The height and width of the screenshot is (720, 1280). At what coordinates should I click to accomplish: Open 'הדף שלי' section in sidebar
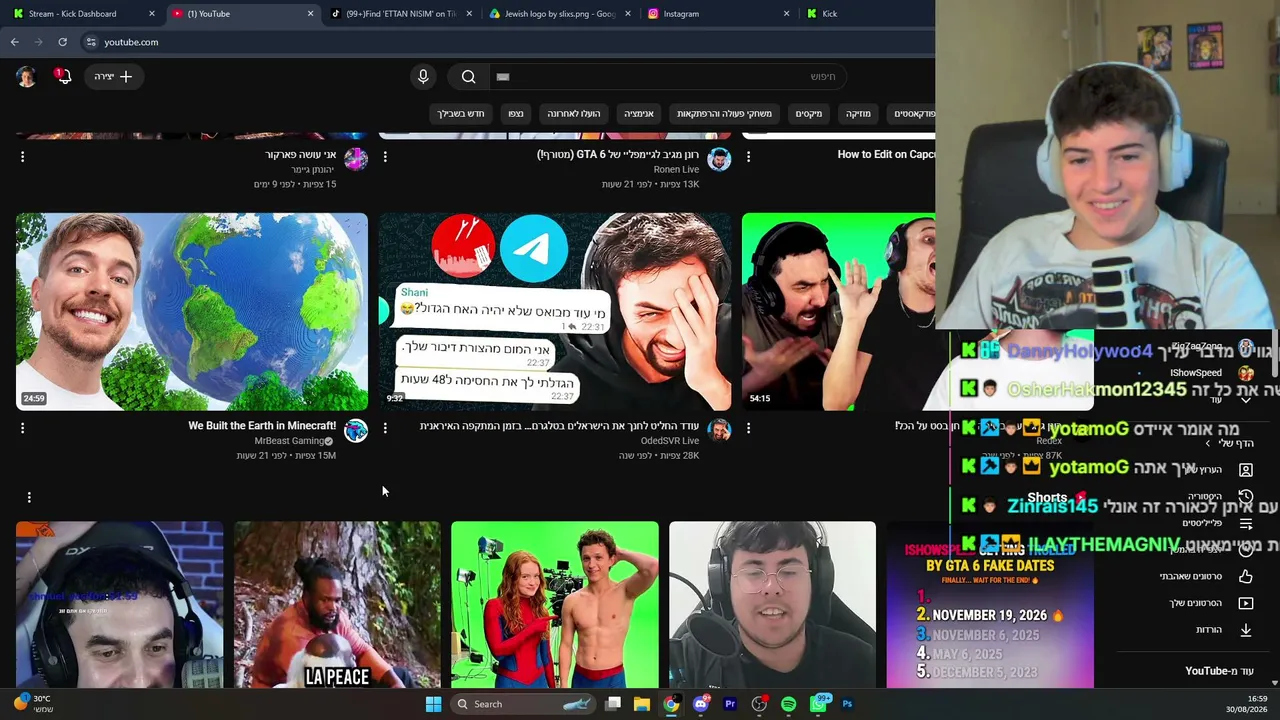(1230, 443)
